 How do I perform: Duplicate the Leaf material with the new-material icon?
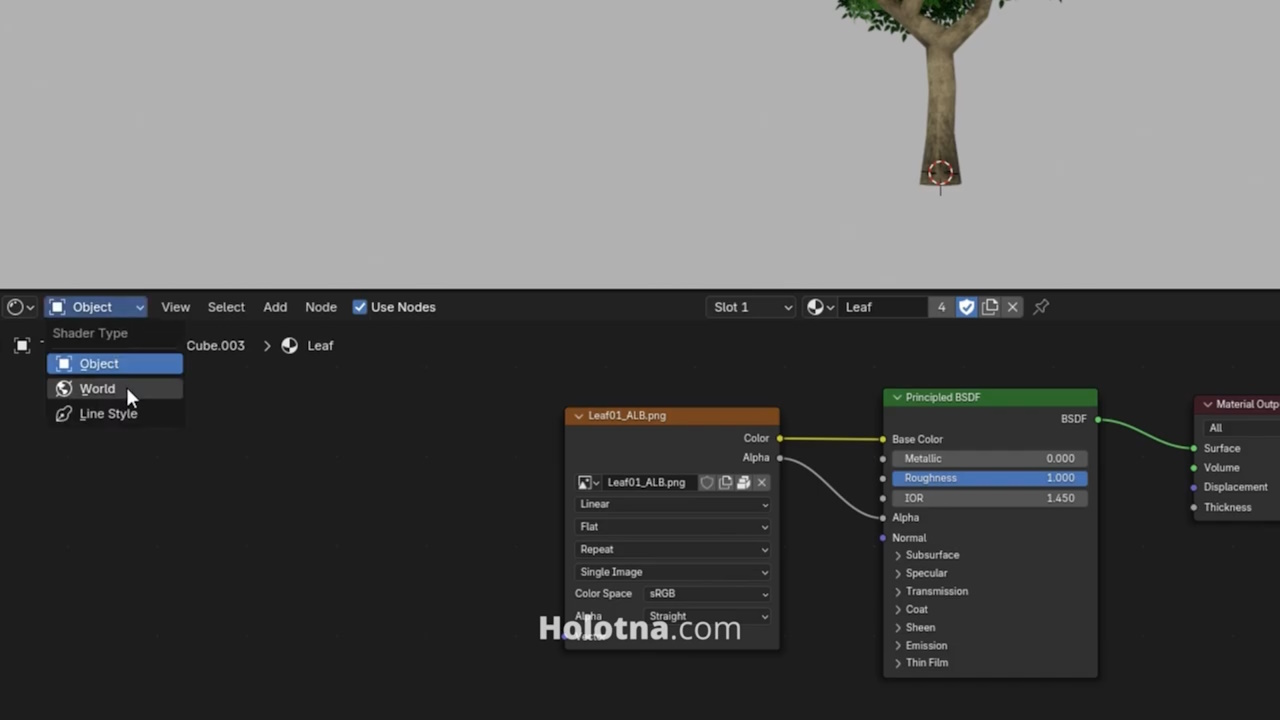(990, 307)
